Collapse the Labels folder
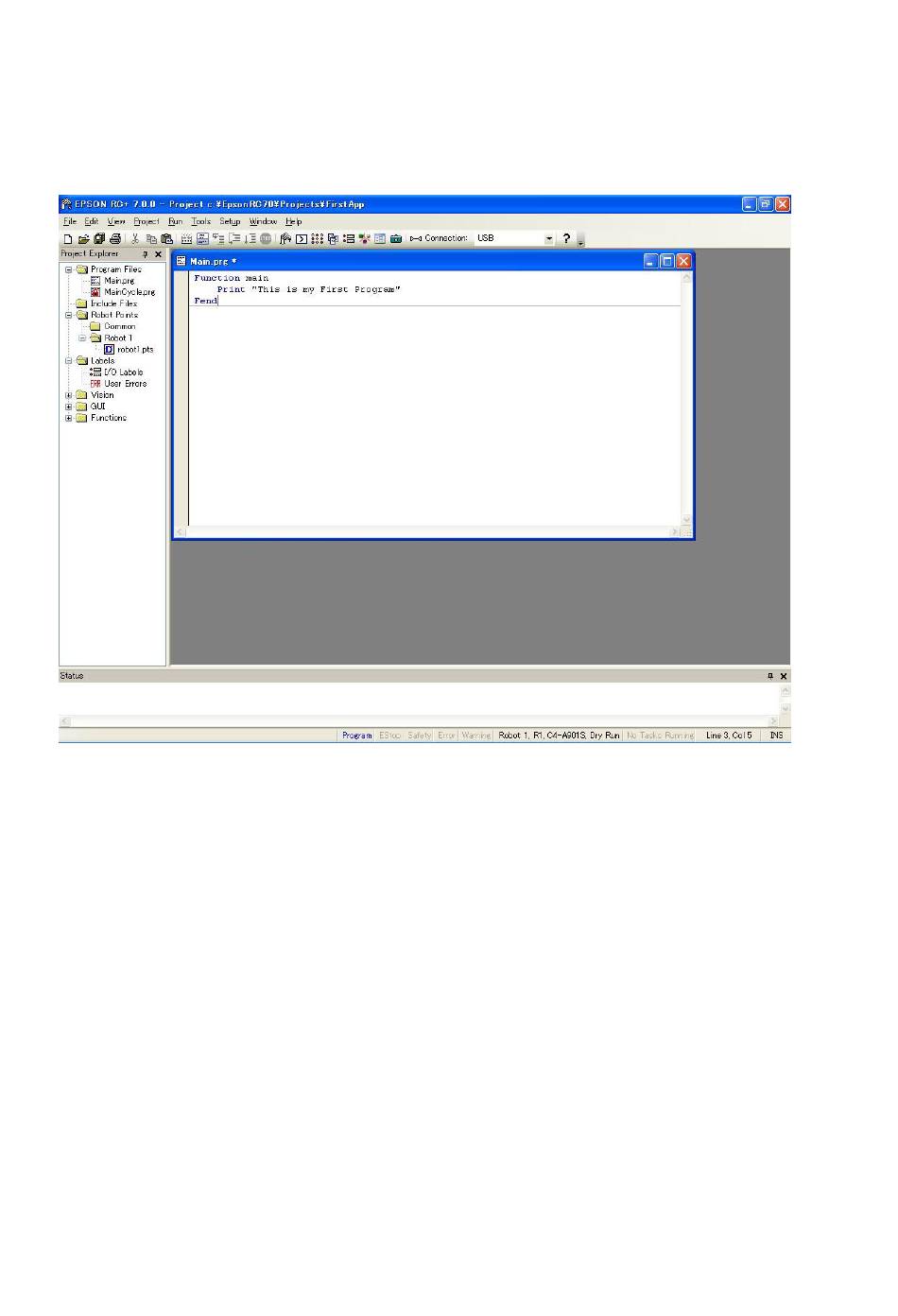This screenshot has width=898, height=1316. [x=68, y=360]
